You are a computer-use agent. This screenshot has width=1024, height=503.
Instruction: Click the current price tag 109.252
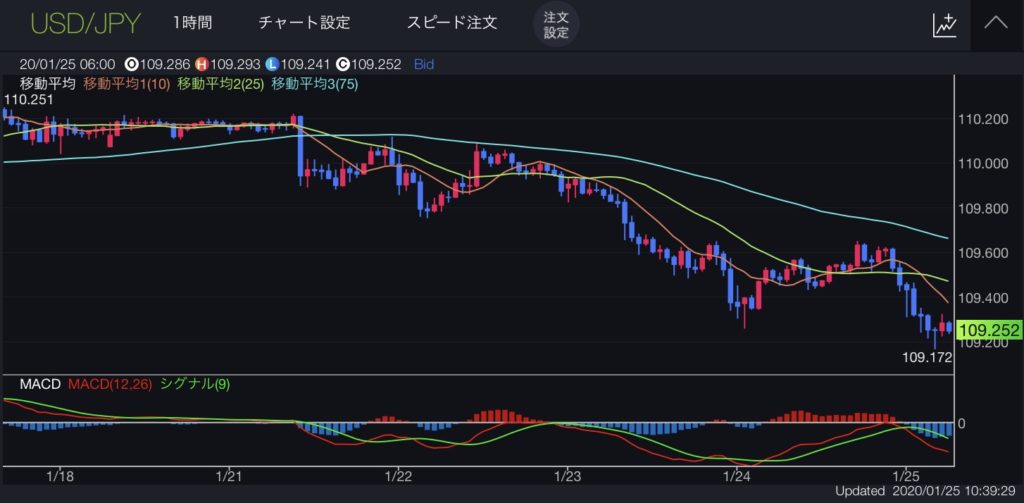pyautogui.click(x=989, y=331)
